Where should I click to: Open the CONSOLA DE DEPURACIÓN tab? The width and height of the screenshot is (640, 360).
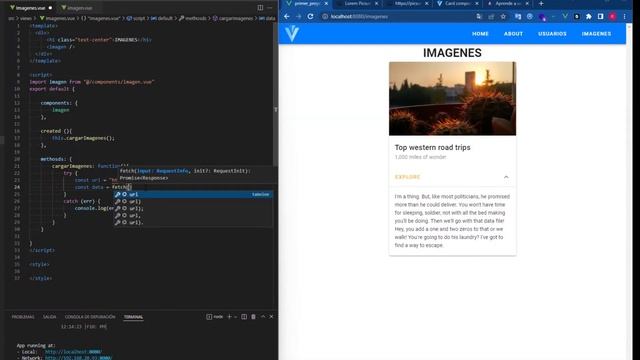(x=90, y=317)
